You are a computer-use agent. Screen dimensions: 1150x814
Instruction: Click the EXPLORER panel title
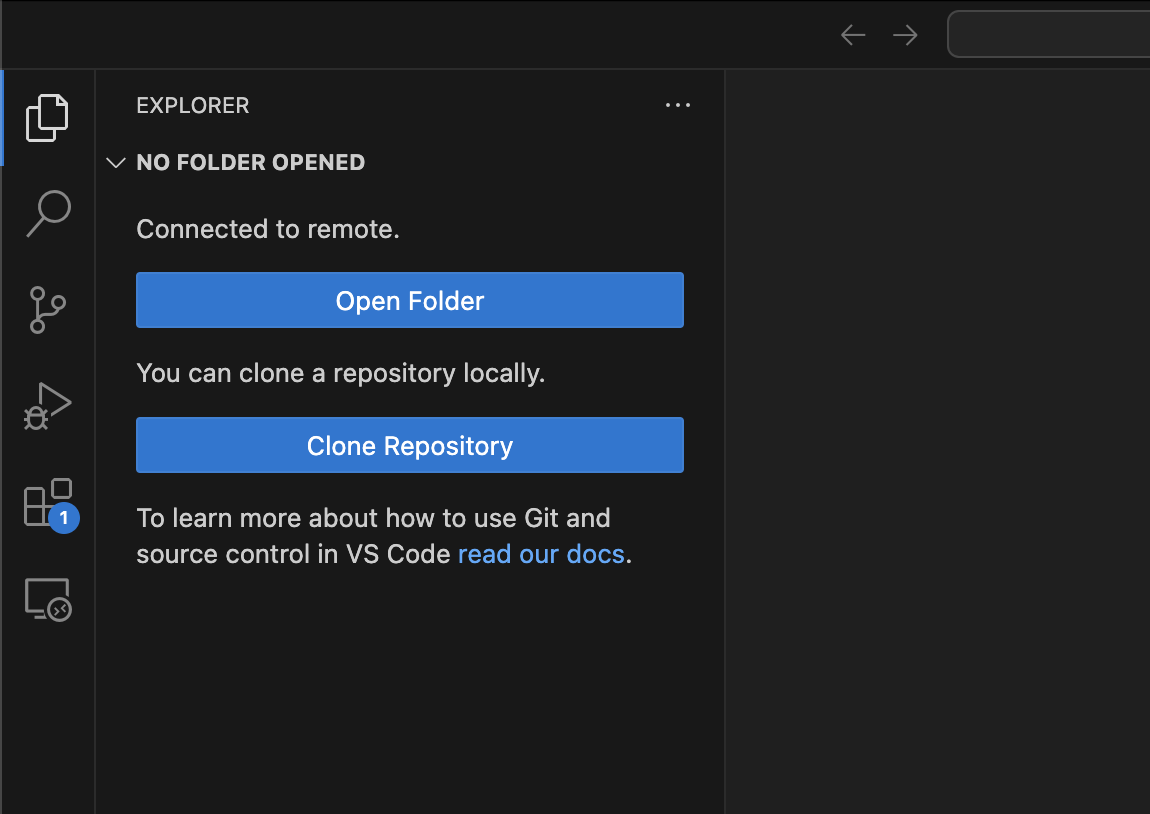pyautogui.click(x=193, y=105)
